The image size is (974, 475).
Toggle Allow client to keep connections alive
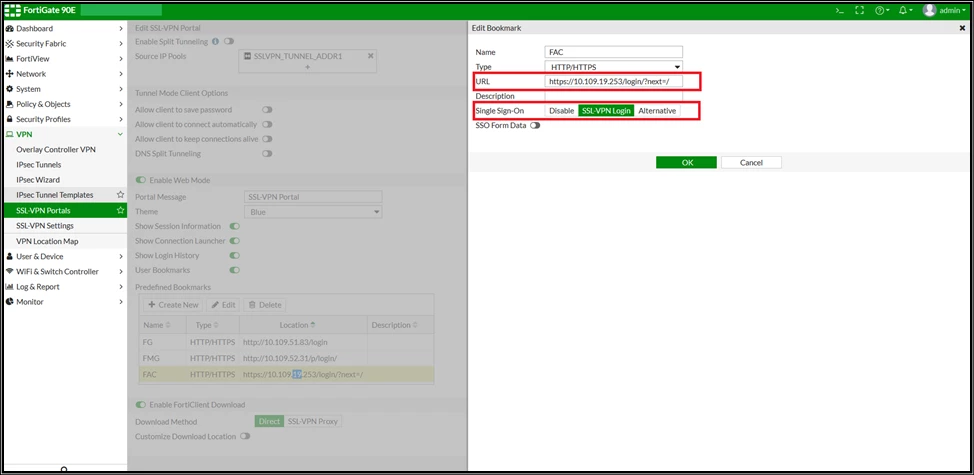pyautogui.click(x=267, y=139)
